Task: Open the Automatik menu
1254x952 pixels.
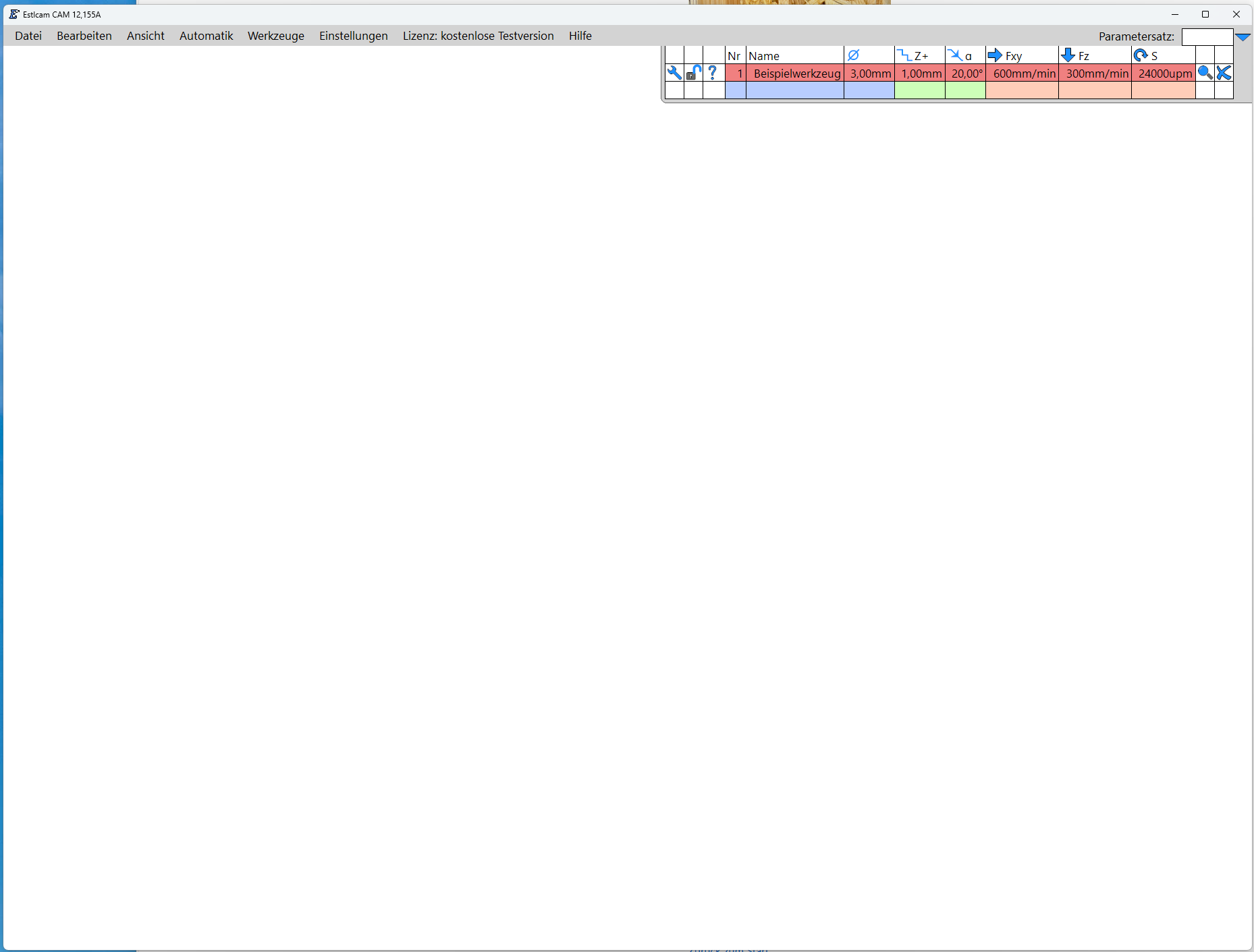Action: tap(206, 36)
